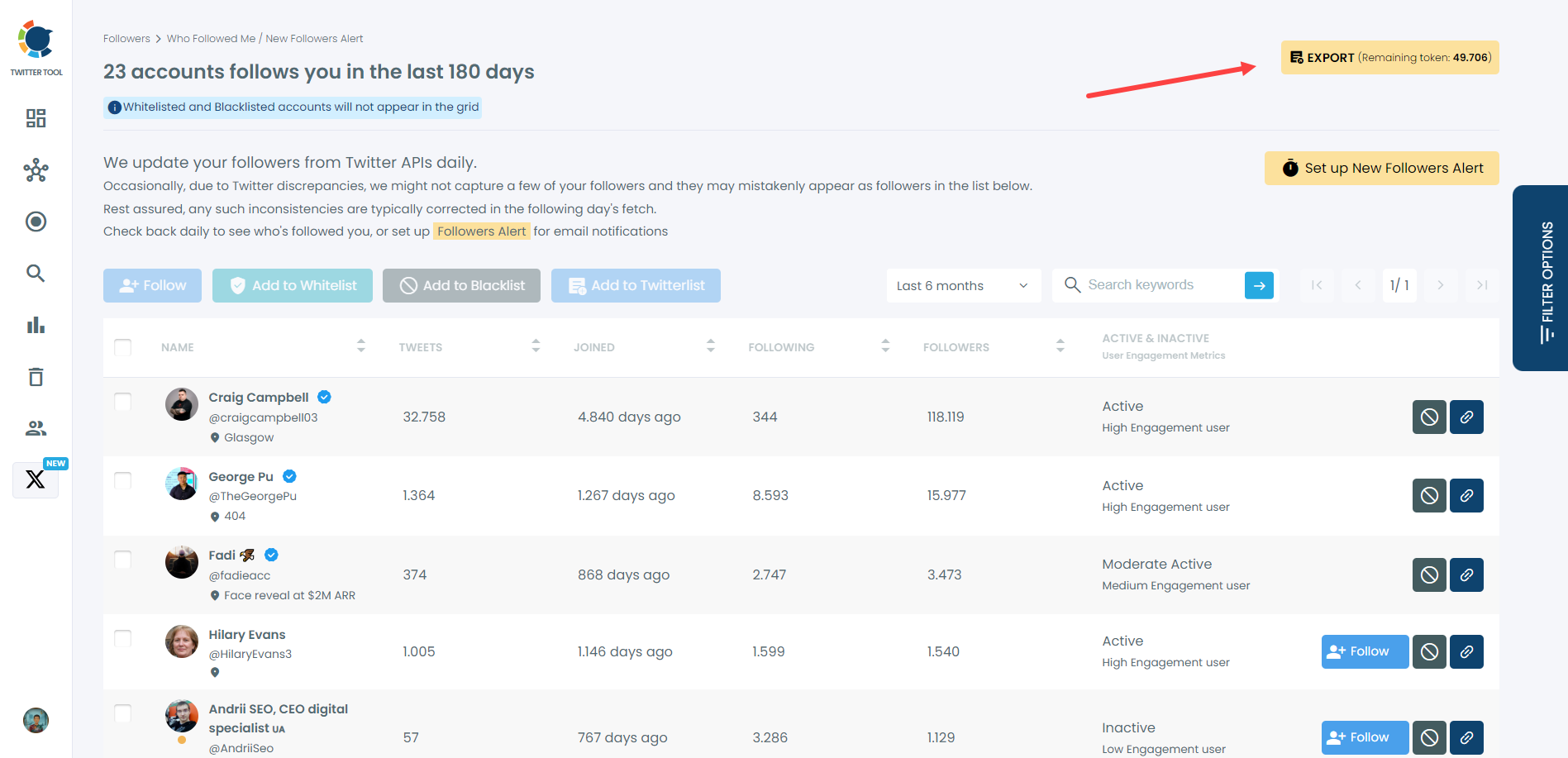Select the new X (Twitter) sidebar icon
Viewport: 1568px width, 758px height.
[36, 479]
